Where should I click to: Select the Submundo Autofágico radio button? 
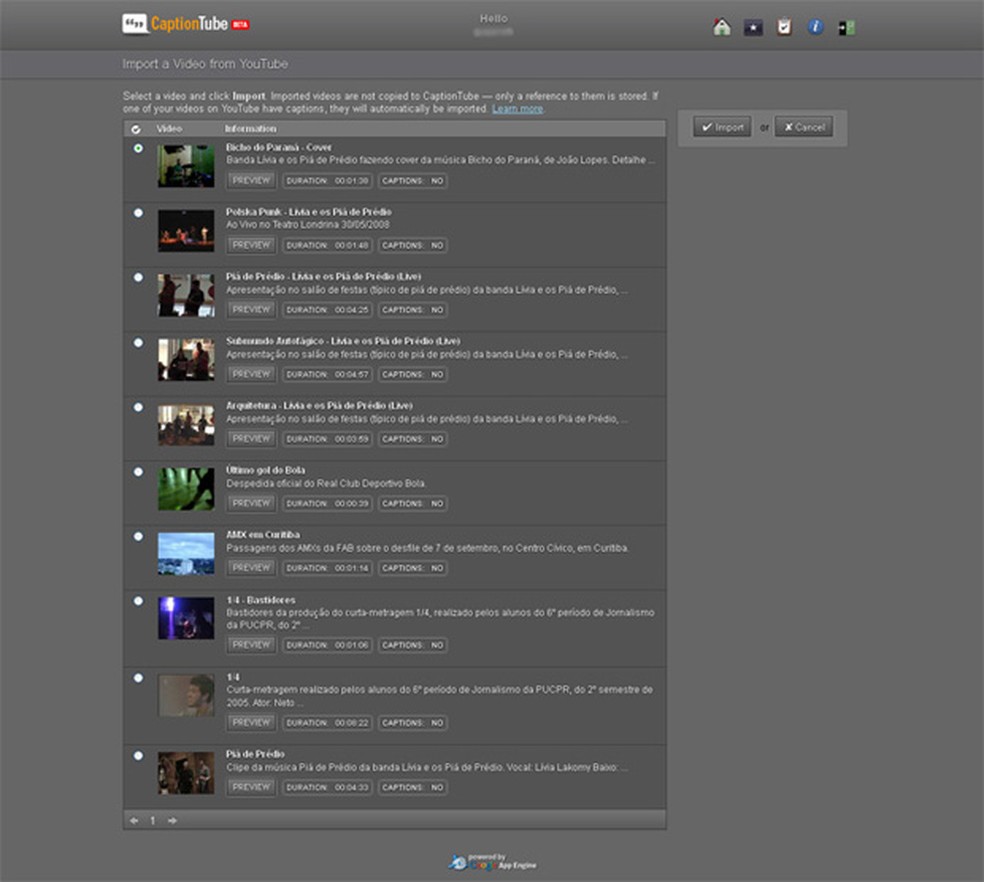(138, 342)
